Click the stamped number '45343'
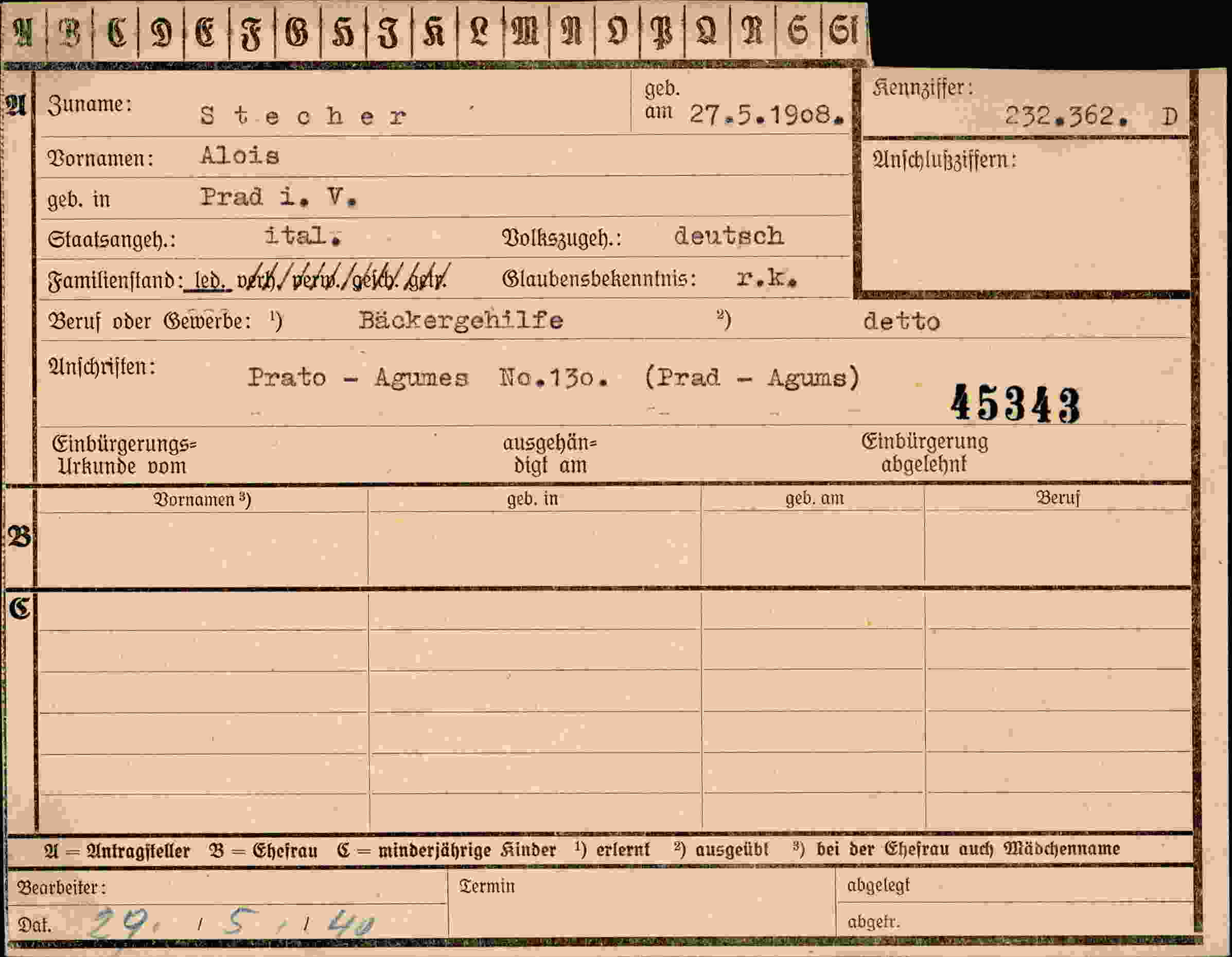 pyautogui.click(x=1016, y=404)
